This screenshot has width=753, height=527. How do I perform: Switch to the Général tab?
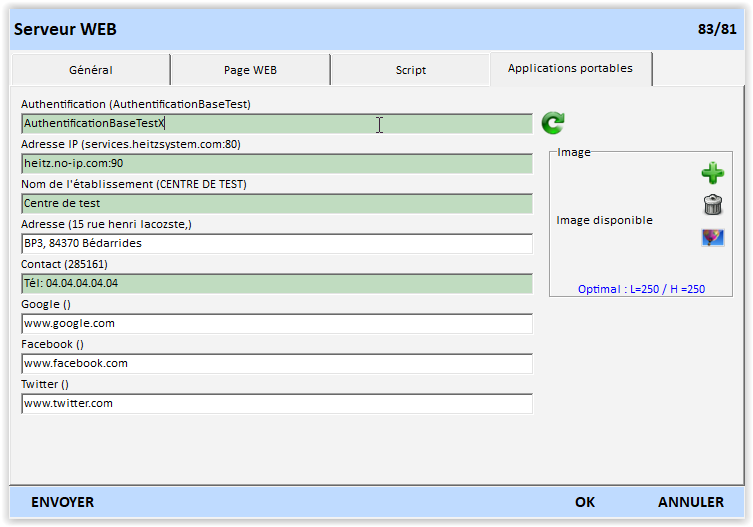(91, 70)
